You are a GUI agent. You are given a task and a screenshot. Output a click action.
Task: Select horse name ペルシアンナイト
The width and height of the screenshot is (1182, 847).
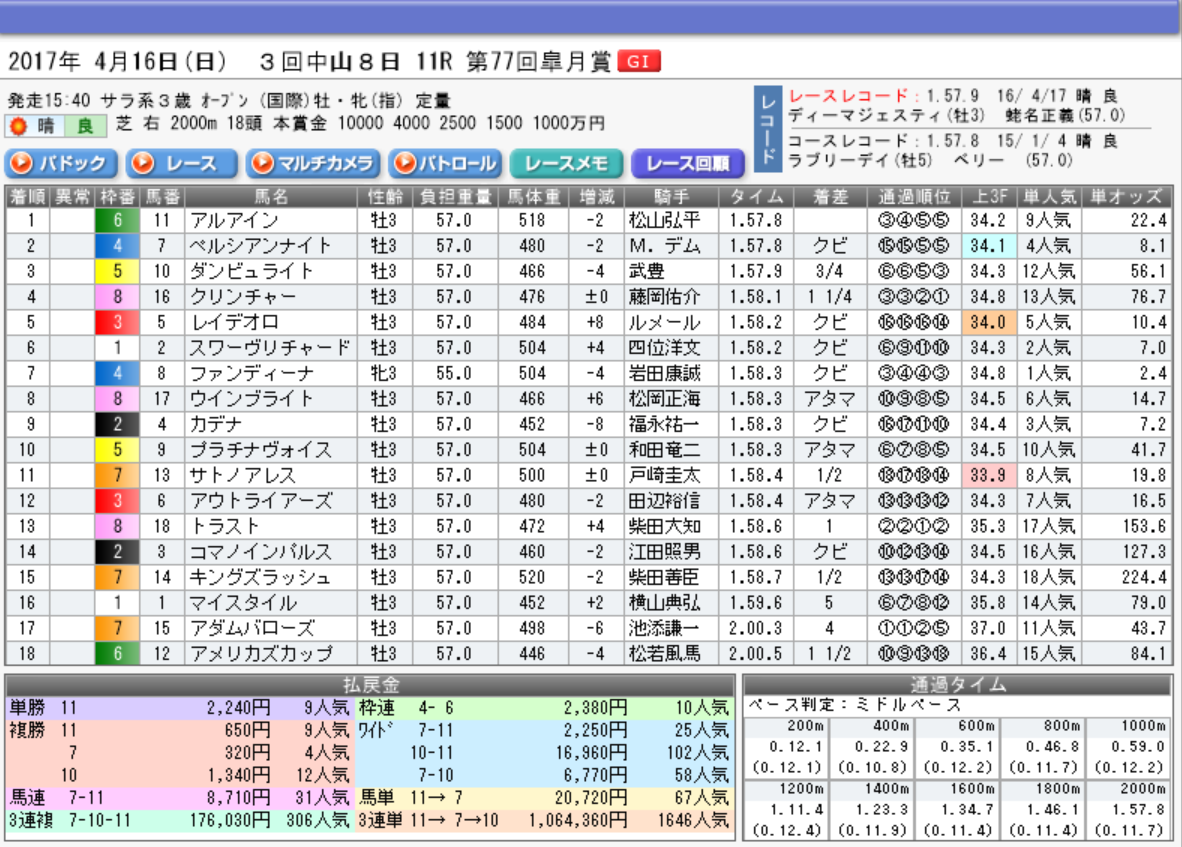(x=260, y=246)
